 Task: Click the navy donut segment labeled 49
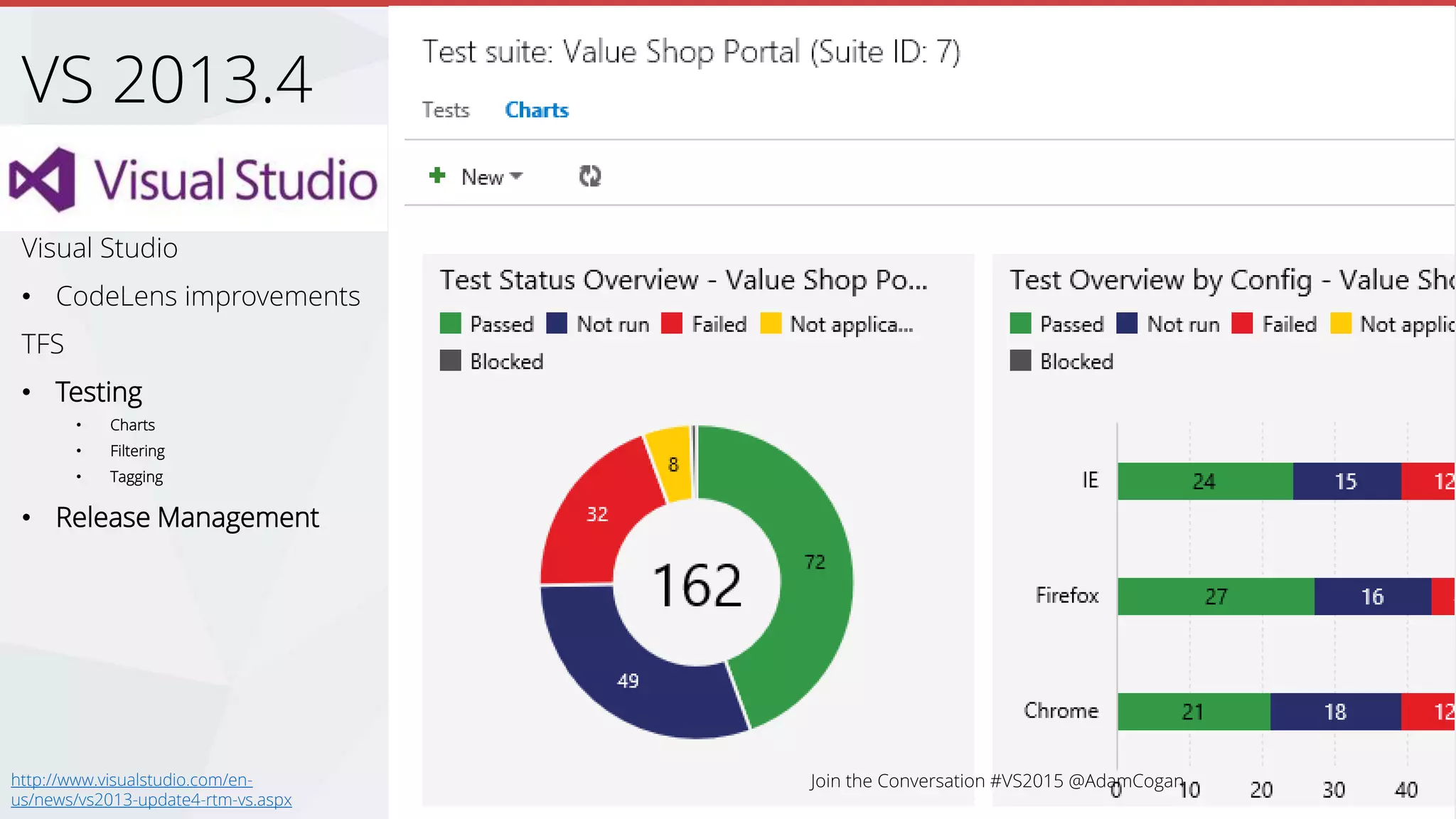tap(629, 681)
